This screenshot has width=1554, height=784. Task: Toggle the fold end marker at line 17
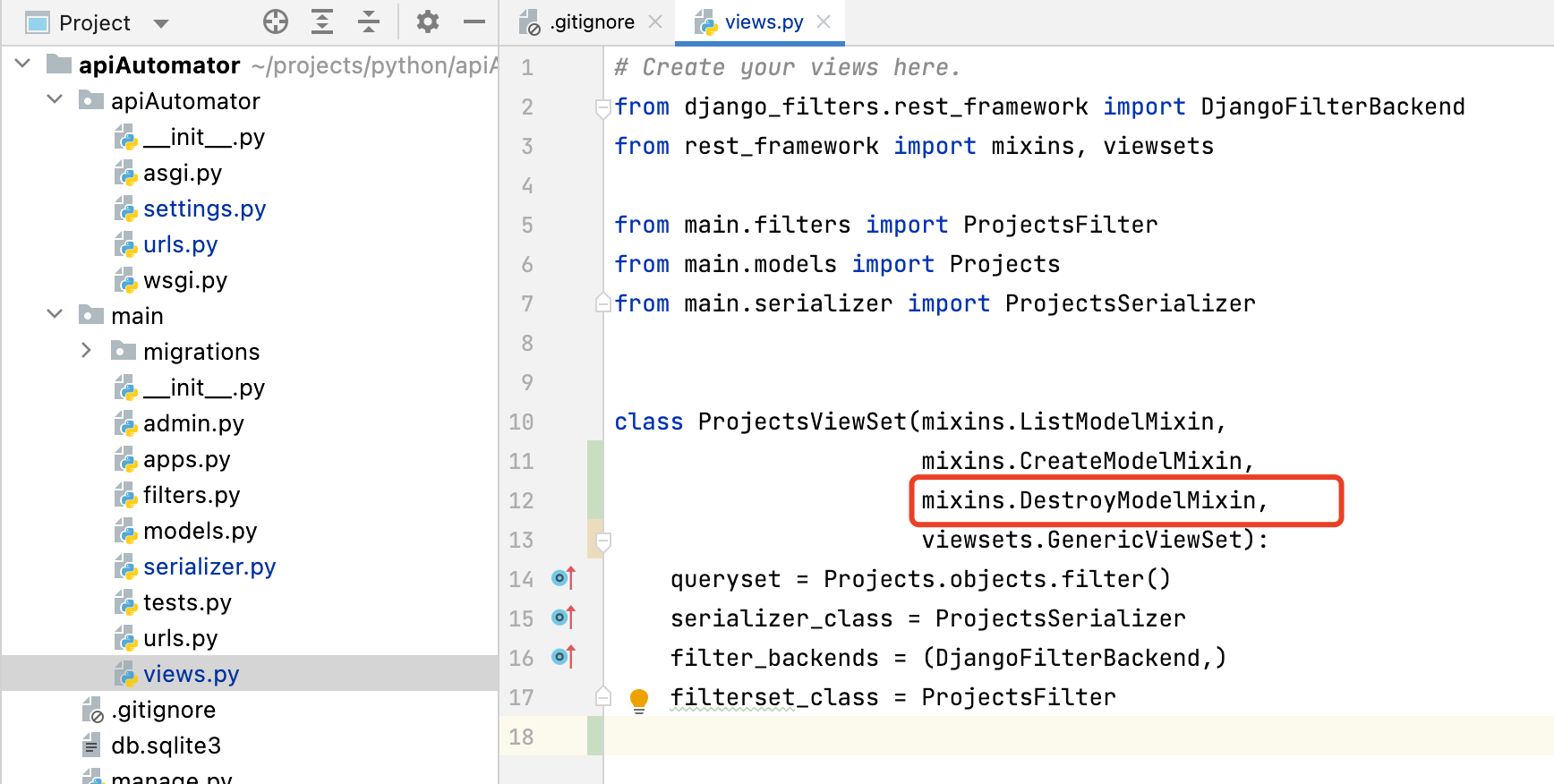[x=603, y=696]
